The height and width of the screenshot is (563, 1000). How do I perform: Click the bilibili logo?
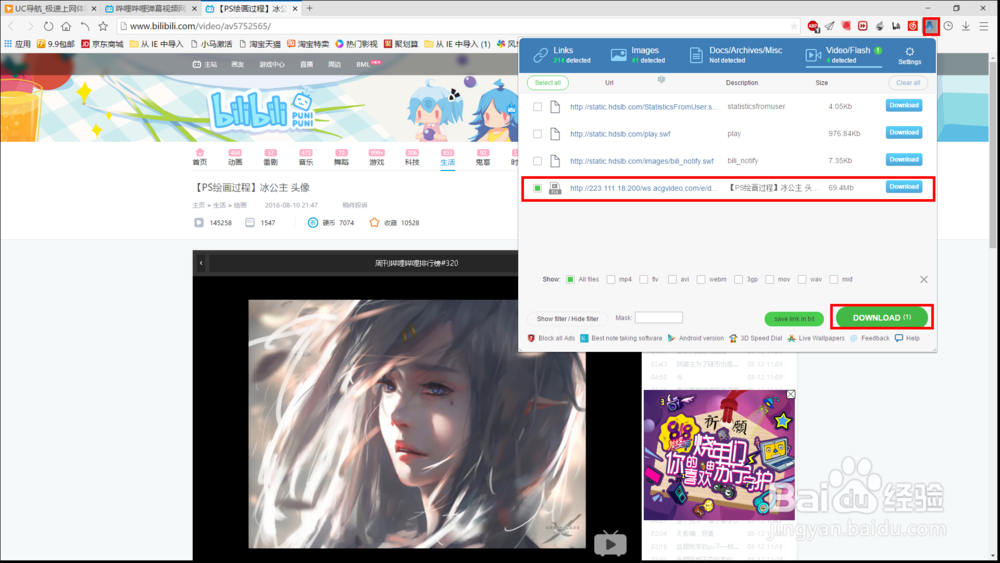[x=261, y=110]
